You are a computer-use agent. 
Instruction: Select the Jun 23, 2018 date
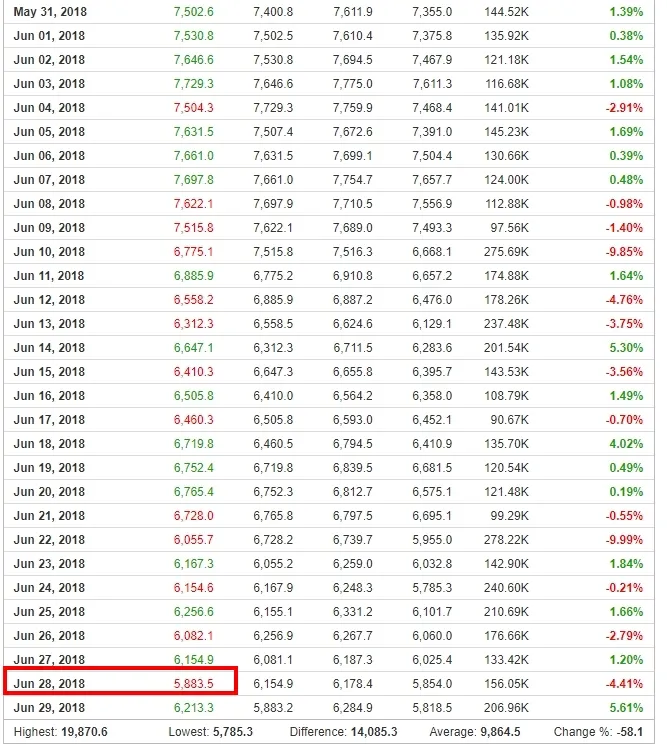click(x=49, y=564)
